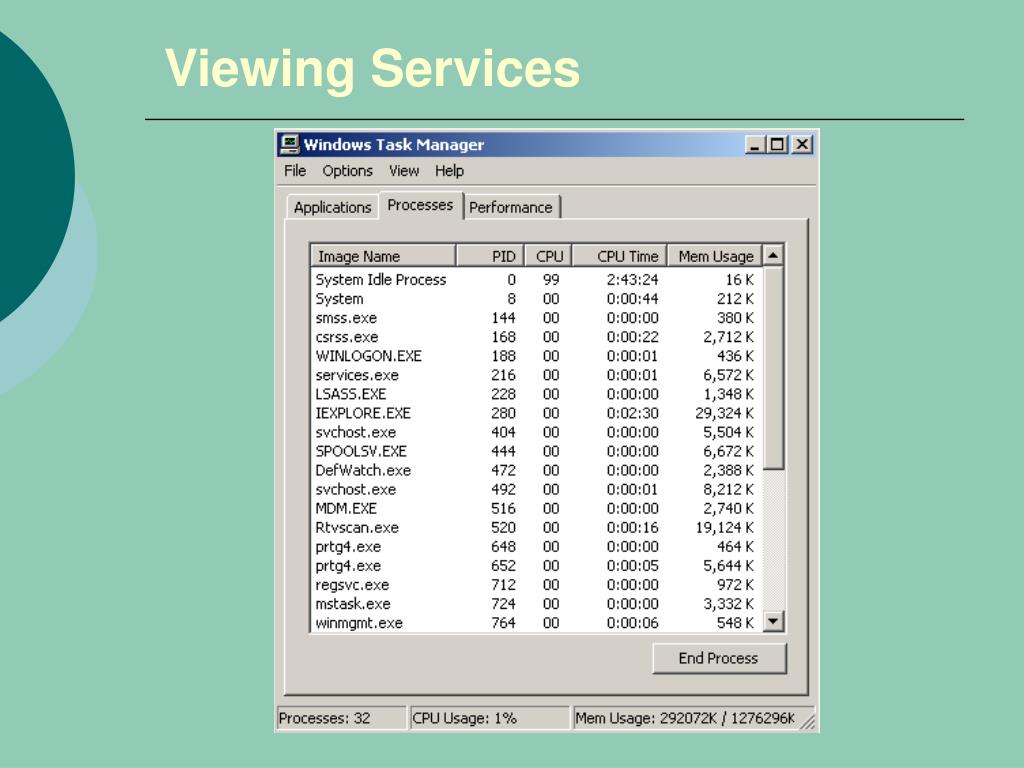Sort by PID column header
This screenshot has width=1024, height=768.
490,256
